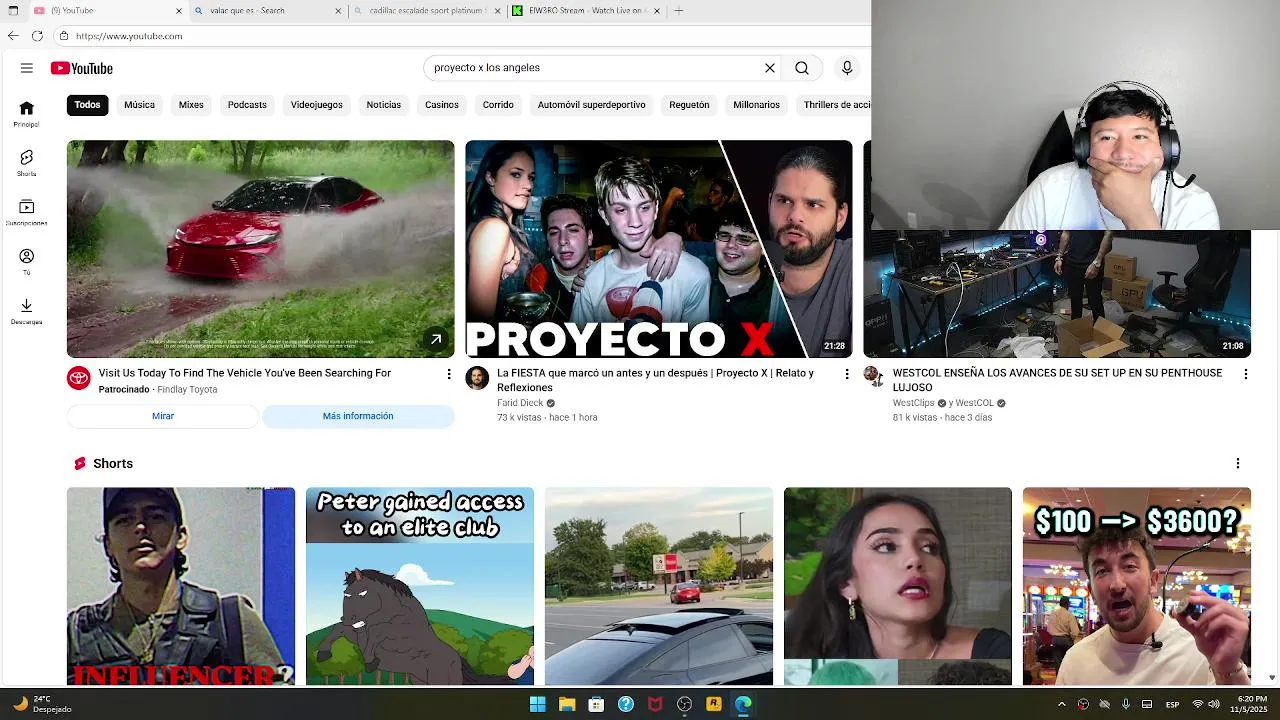This screenshot has width=1280, height=720.
Task: Click the Farid Dieck channel avatar
Action: [x=477, y=377]
